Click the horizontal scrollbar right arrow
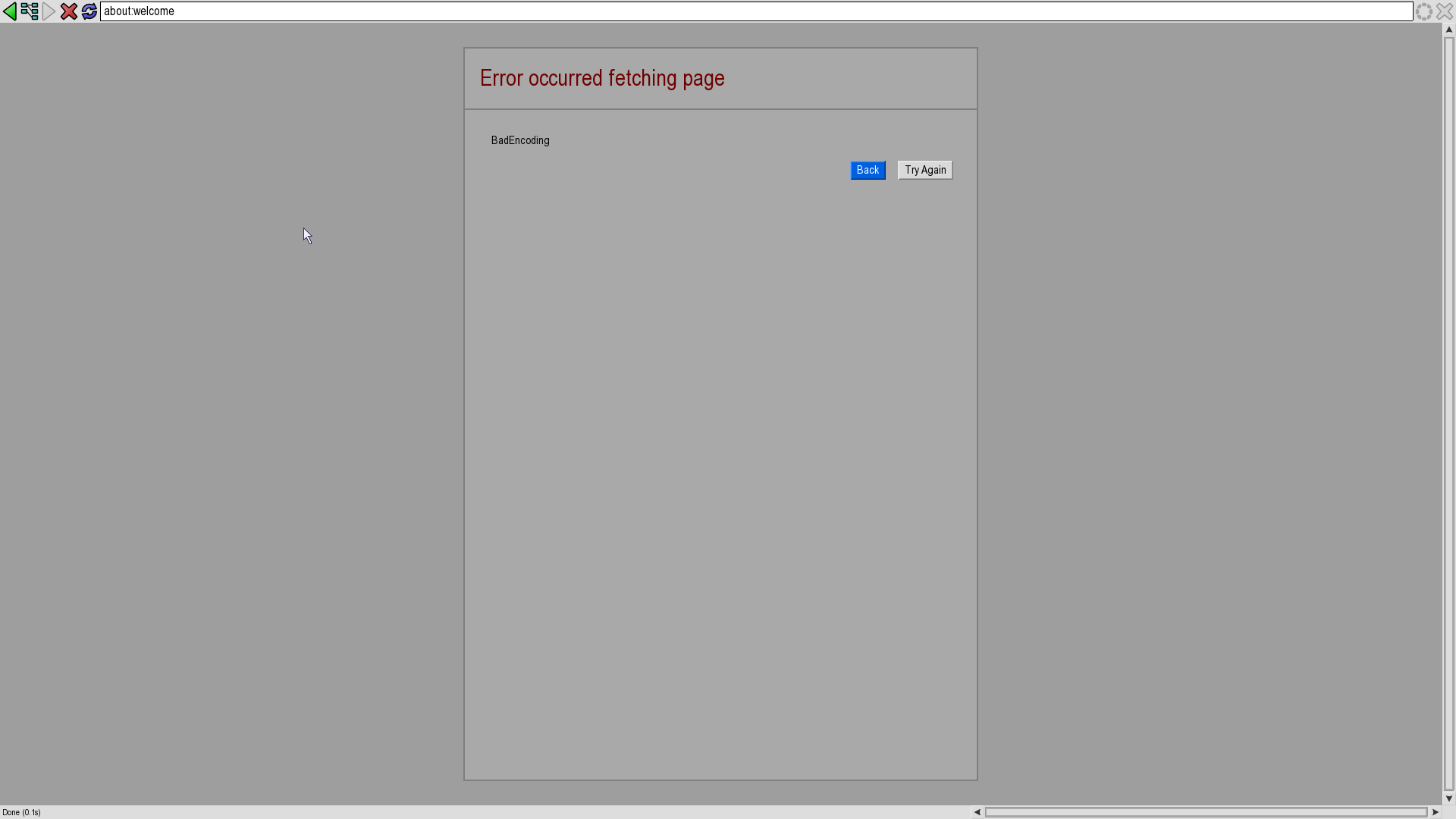Viewport: 1456px width, 819px height. [x=1435, y=812]
